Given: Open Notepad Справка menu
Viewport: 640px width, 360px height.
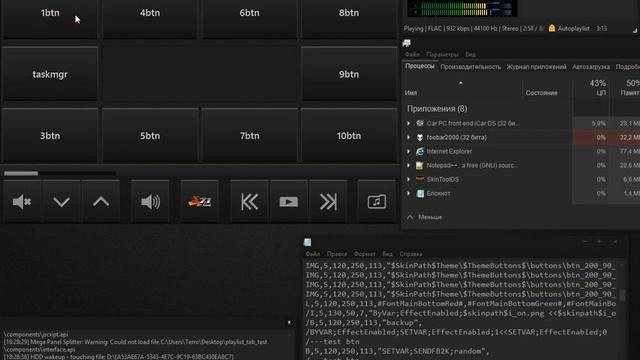Looking at the screenshot, I should click(x=411, y=254).
